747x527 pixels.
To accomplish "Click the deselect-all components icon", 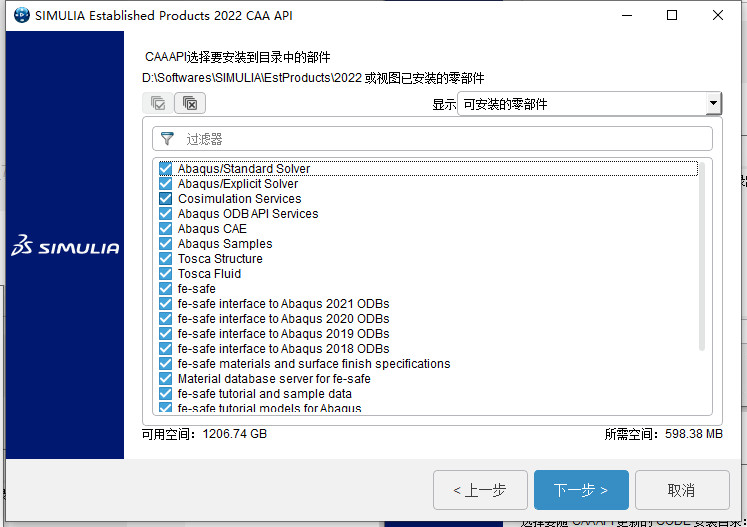I will point(190,103).
